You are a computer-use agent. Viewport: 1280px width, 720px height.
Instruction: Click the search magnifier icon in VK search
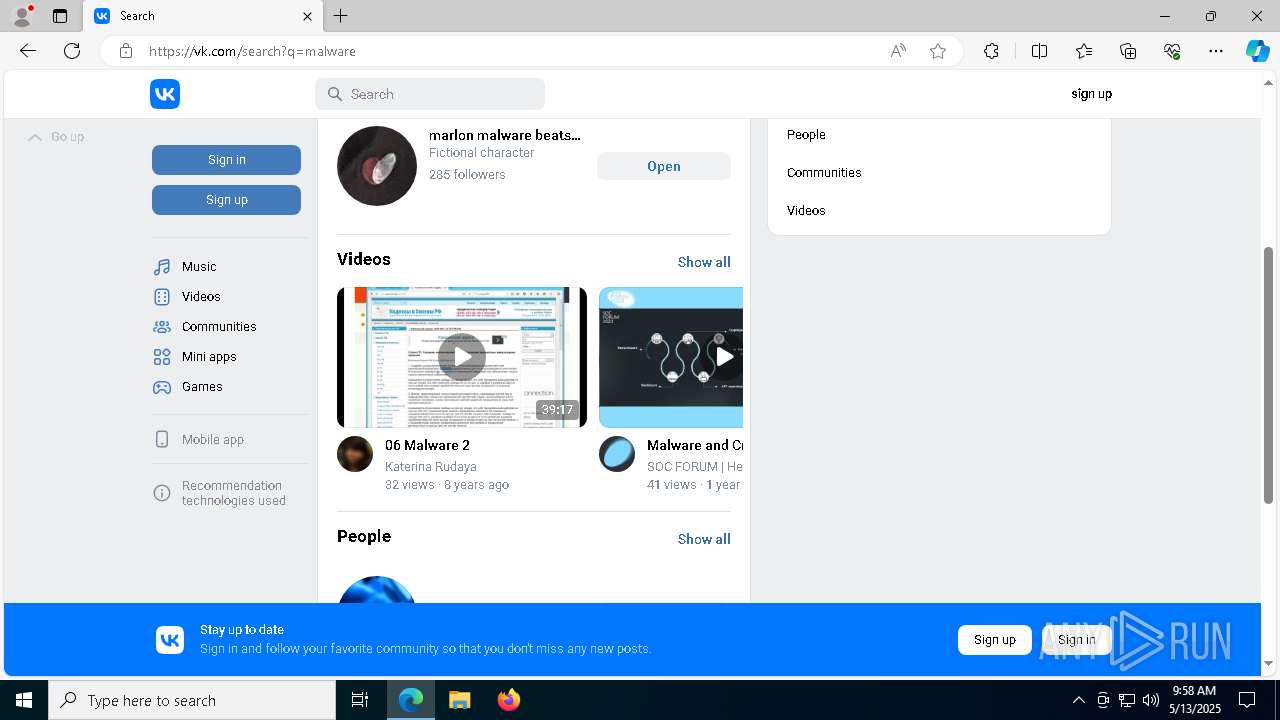pos(335,94)
